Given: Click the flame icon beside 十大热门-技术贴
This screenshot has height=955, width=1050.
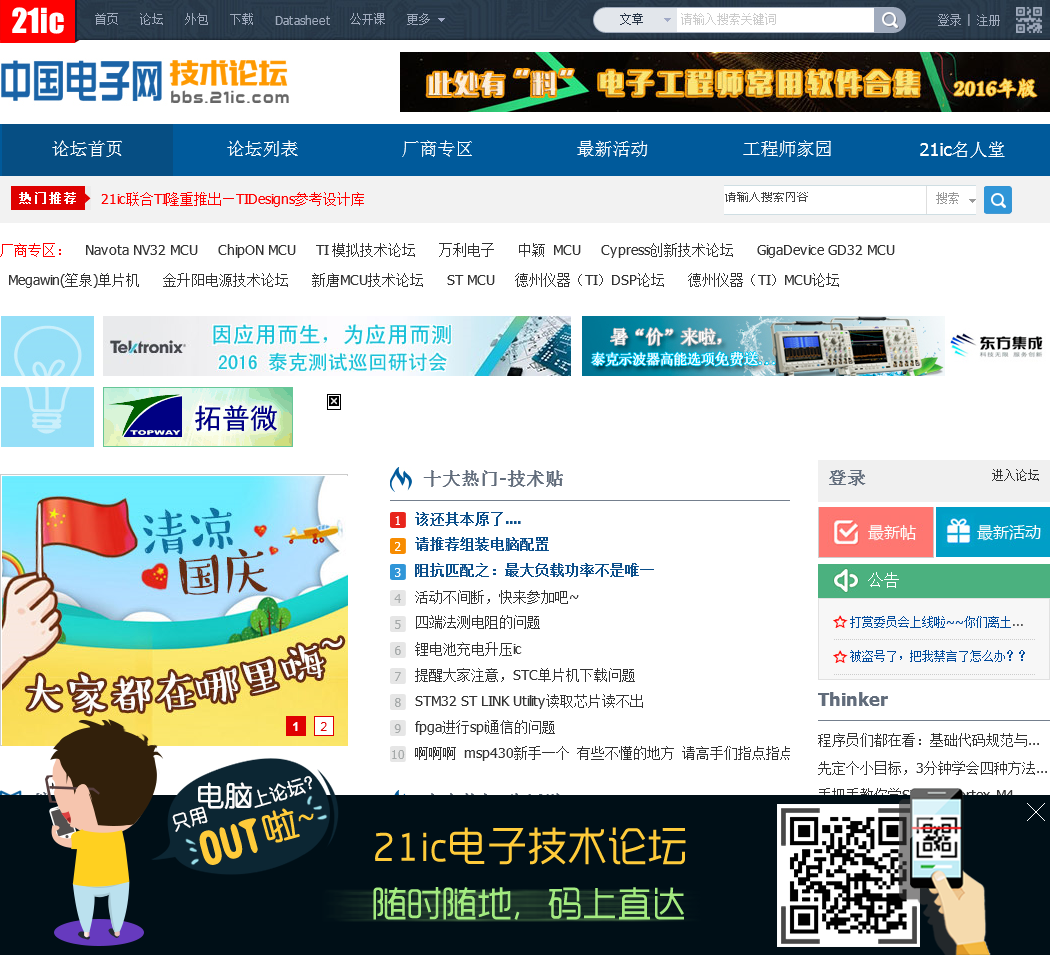Looking at the screenshot, I should [x=401, y=479].
